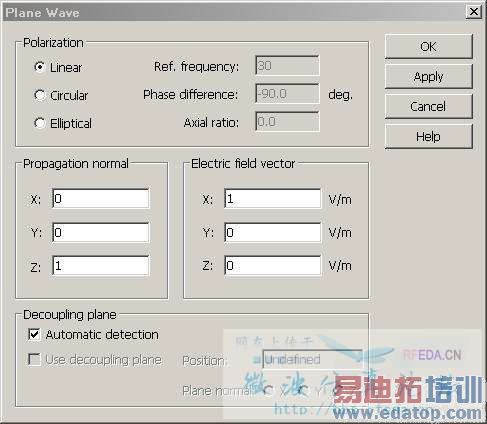The image size is (487, 424).
Task: Click the Electric field vector X input
Action: pos(273,199)
